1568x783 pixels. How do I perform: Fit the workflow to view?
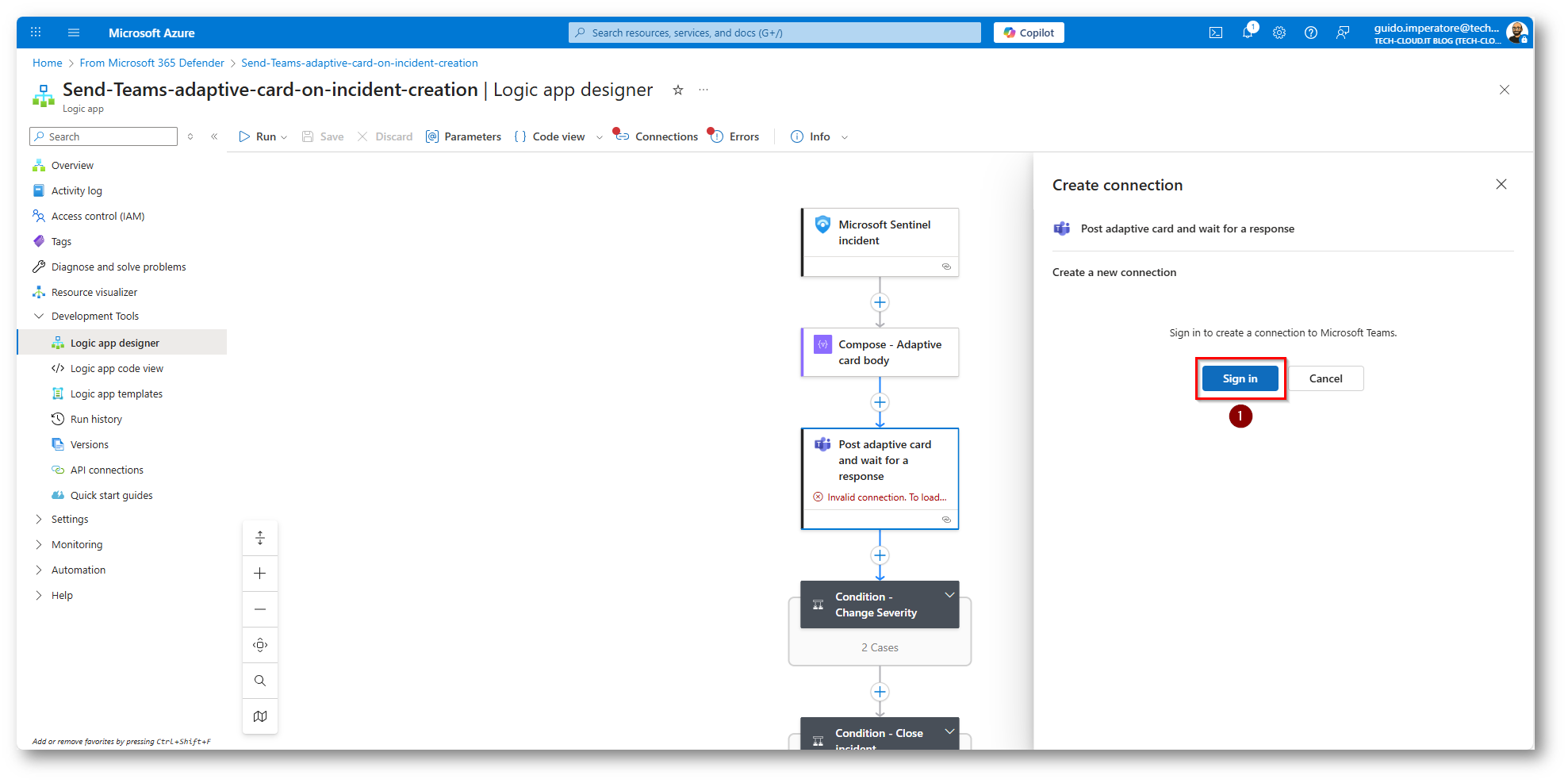(260, 645)
